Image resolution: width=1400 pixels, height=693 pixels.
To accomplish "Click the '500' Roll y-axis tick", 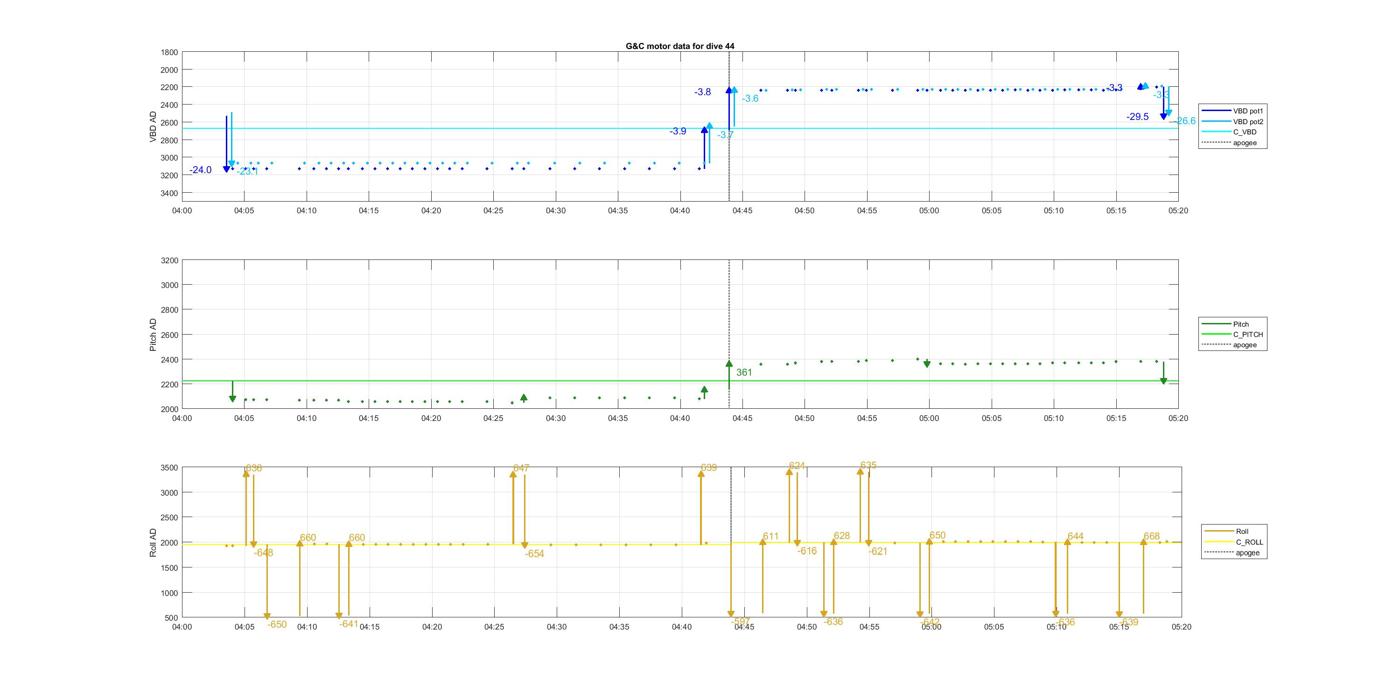I will [x=172, y=618].
